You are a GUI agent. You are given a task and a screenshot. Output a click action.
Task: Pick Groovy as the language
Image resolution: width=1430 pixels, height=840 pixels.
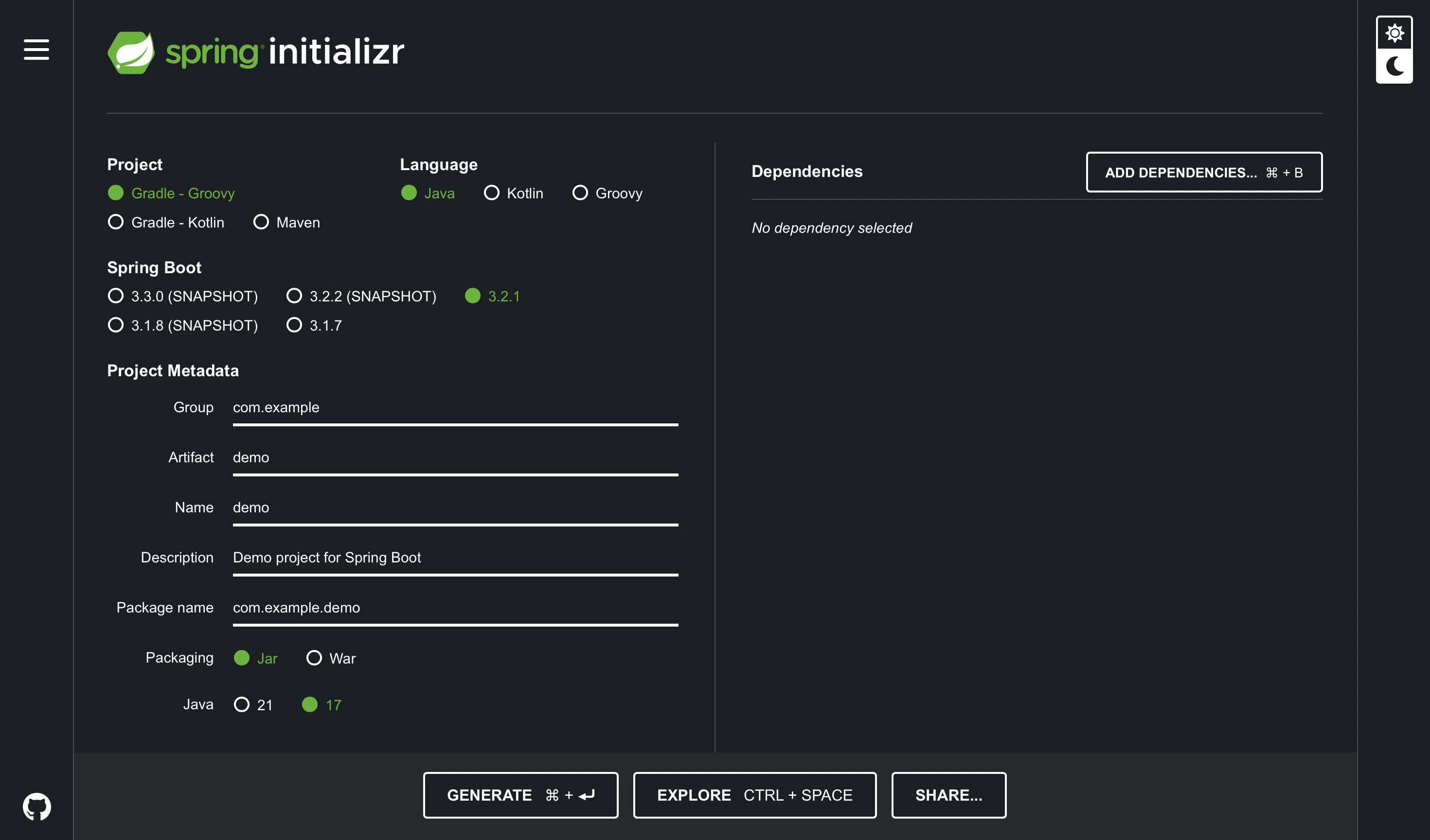(x=580, y=193)
